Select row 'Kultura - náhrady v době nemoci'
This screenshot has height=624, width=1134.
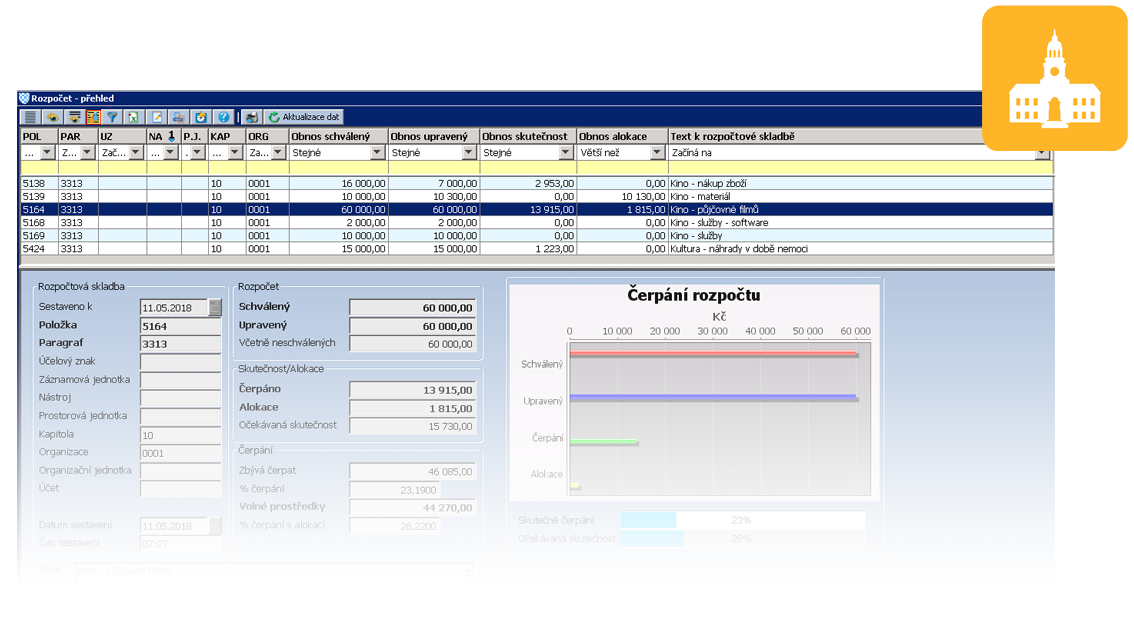click(x=537, y=249)
